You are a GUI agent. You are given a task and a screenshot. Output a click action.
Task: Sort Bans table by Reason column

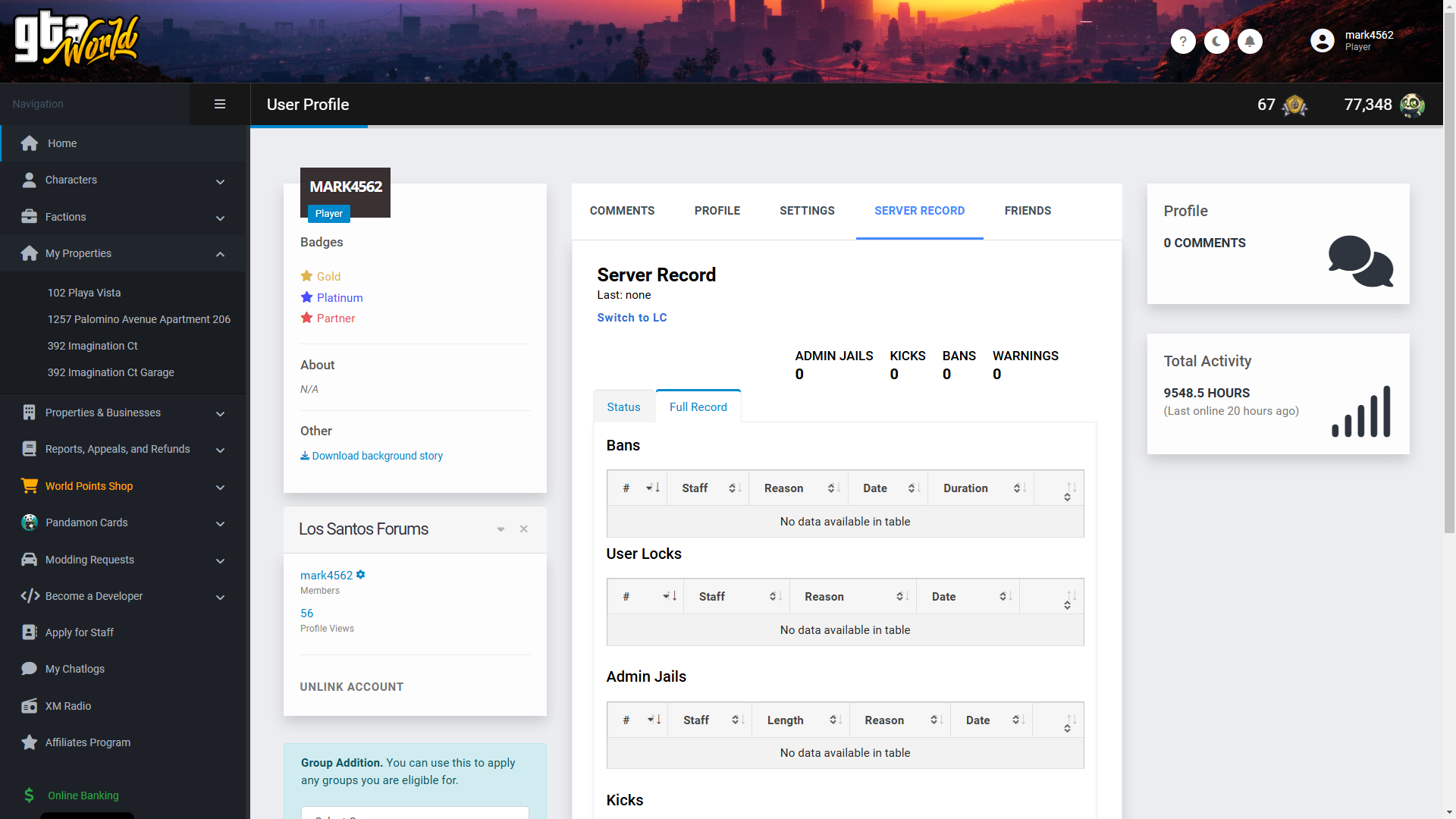click(x=799, y=488)
